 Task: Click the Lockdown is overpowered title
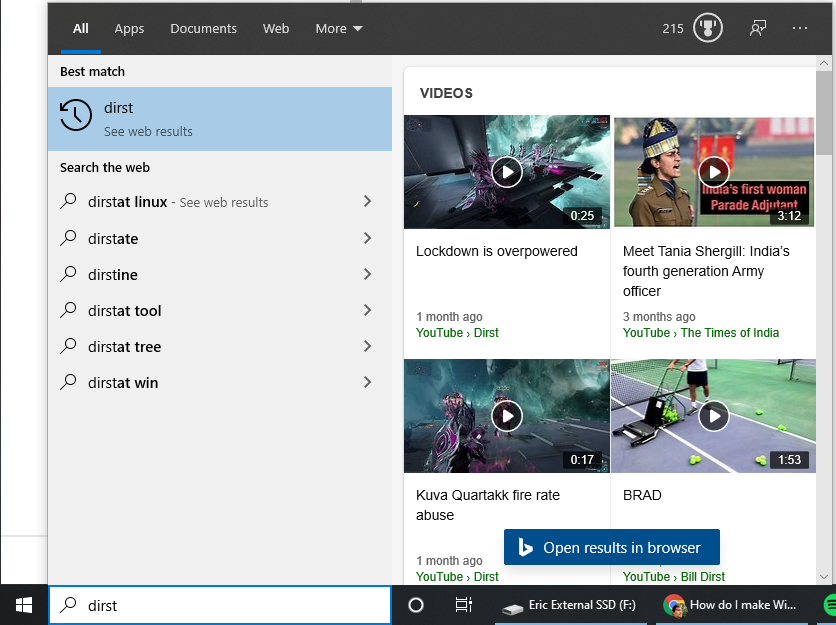click(x=496, y=251)
